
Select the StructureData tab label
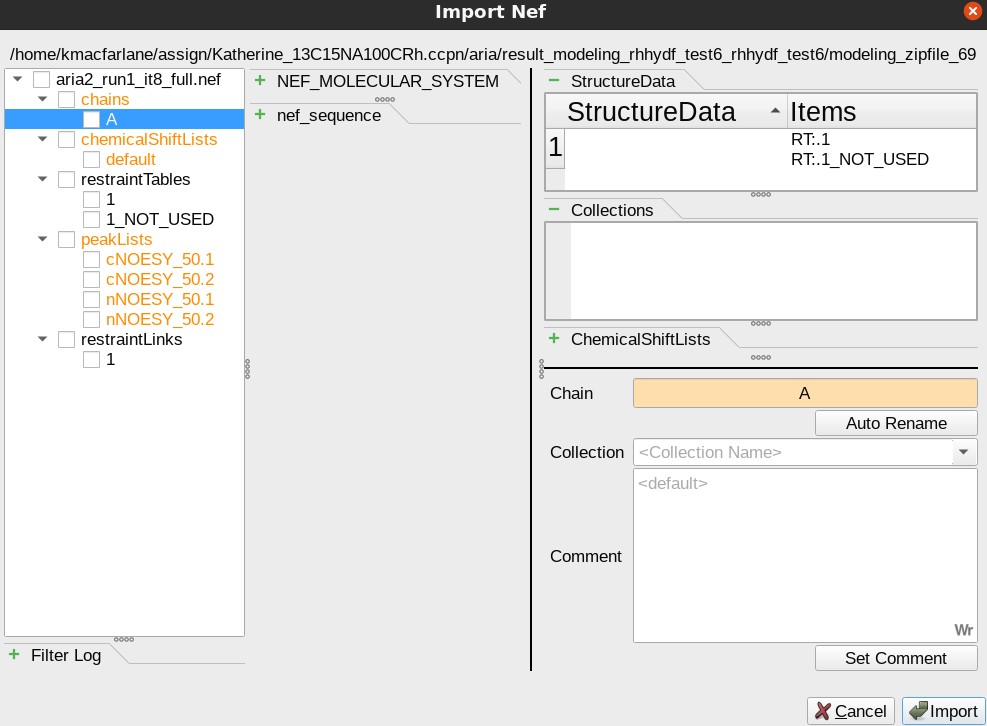(x=623, y=81)
